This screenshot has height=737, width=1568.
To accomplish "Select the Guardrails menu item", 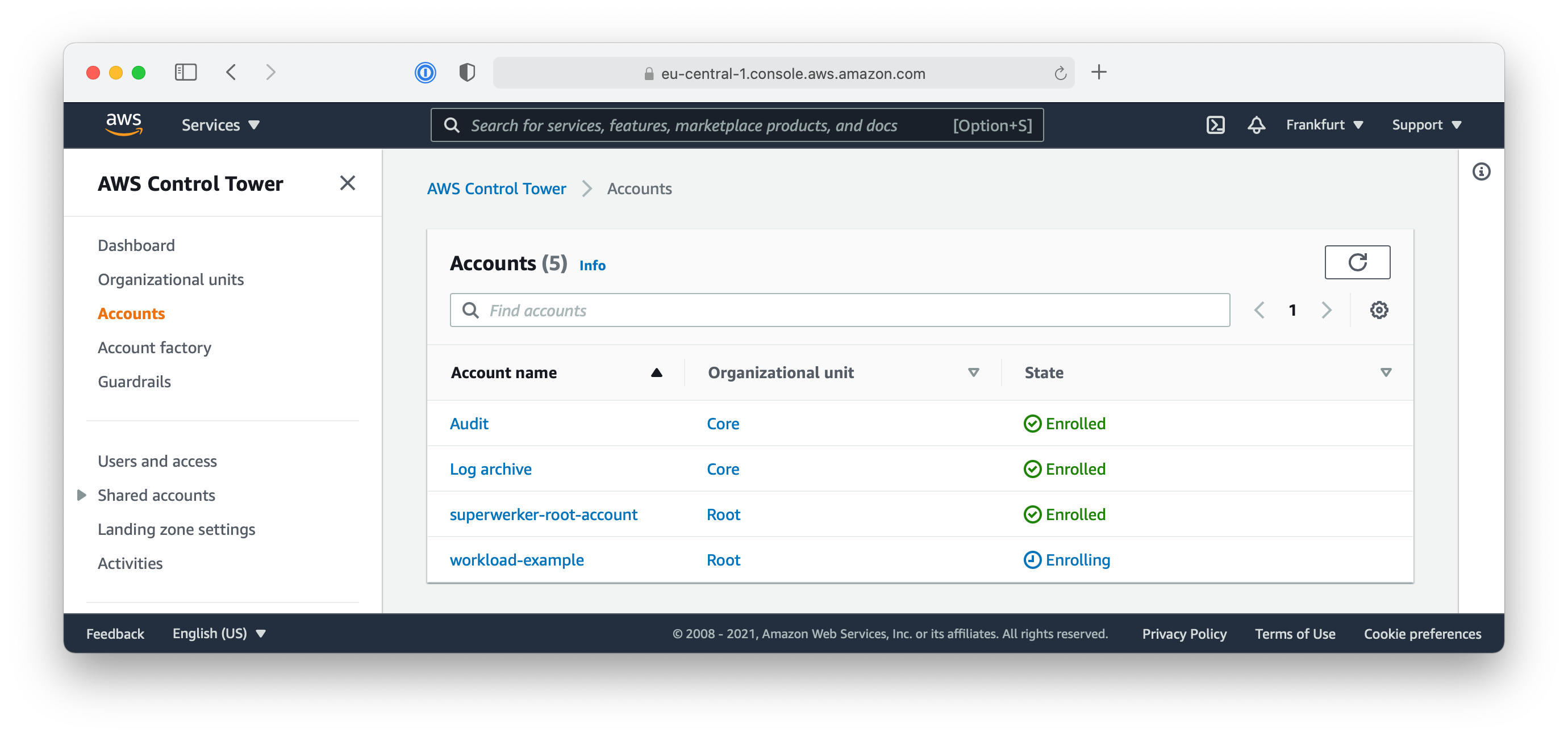I will (134, 381).
